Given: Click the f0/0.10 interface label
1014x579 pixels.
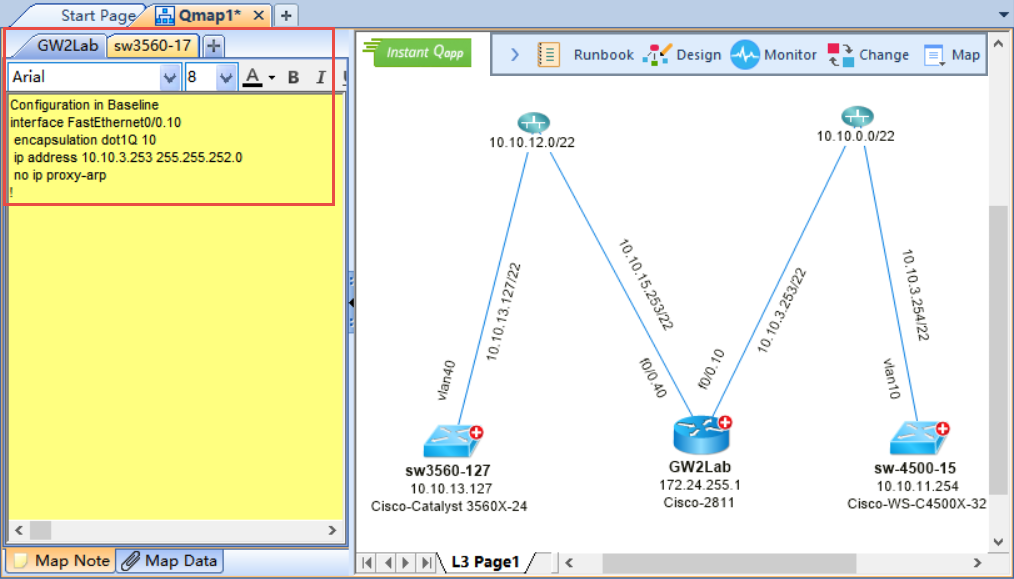Looking at the screenshot, I should tap(711, 369).
